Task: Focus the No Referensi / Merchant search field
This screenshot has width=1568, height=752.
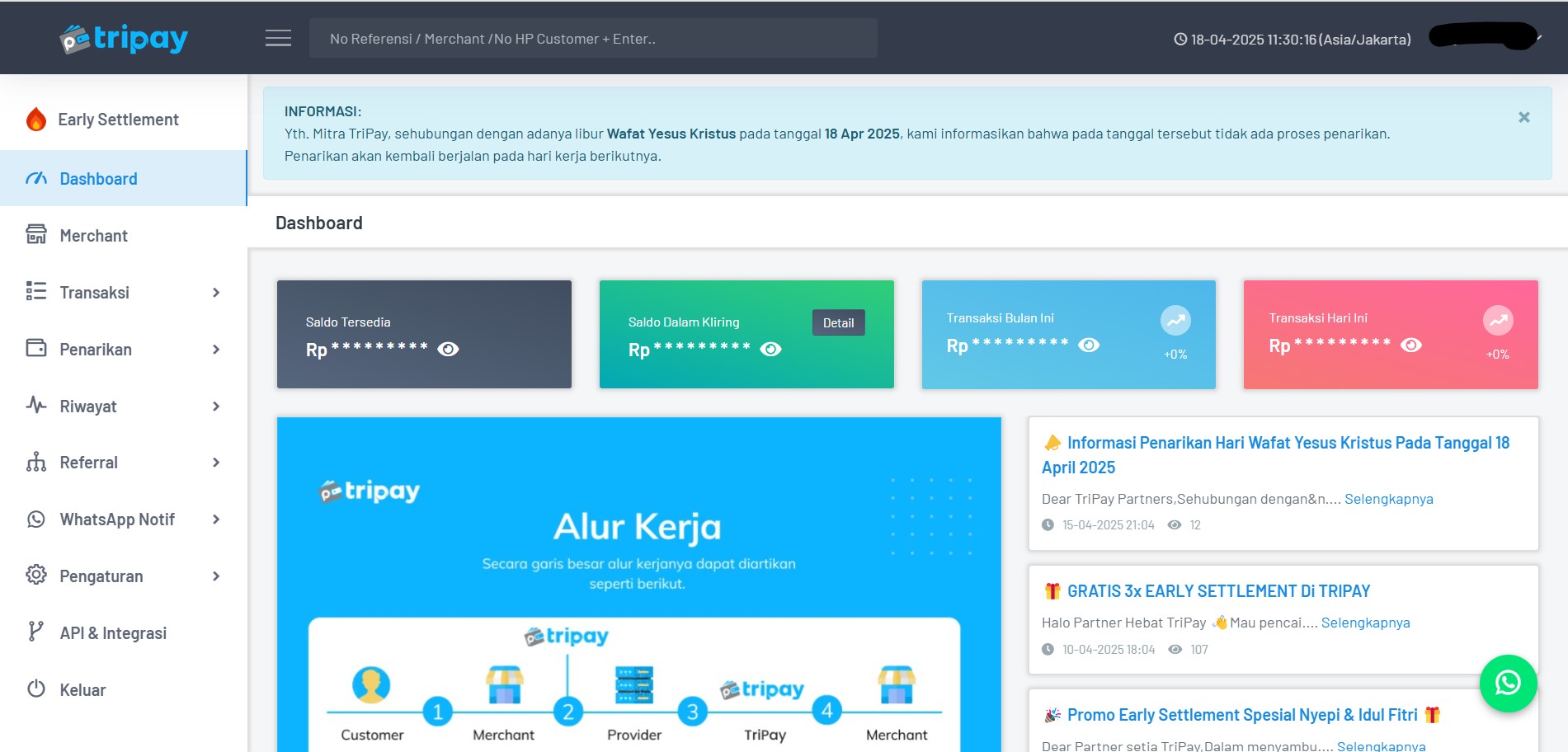Action: (x=593, y=38)
